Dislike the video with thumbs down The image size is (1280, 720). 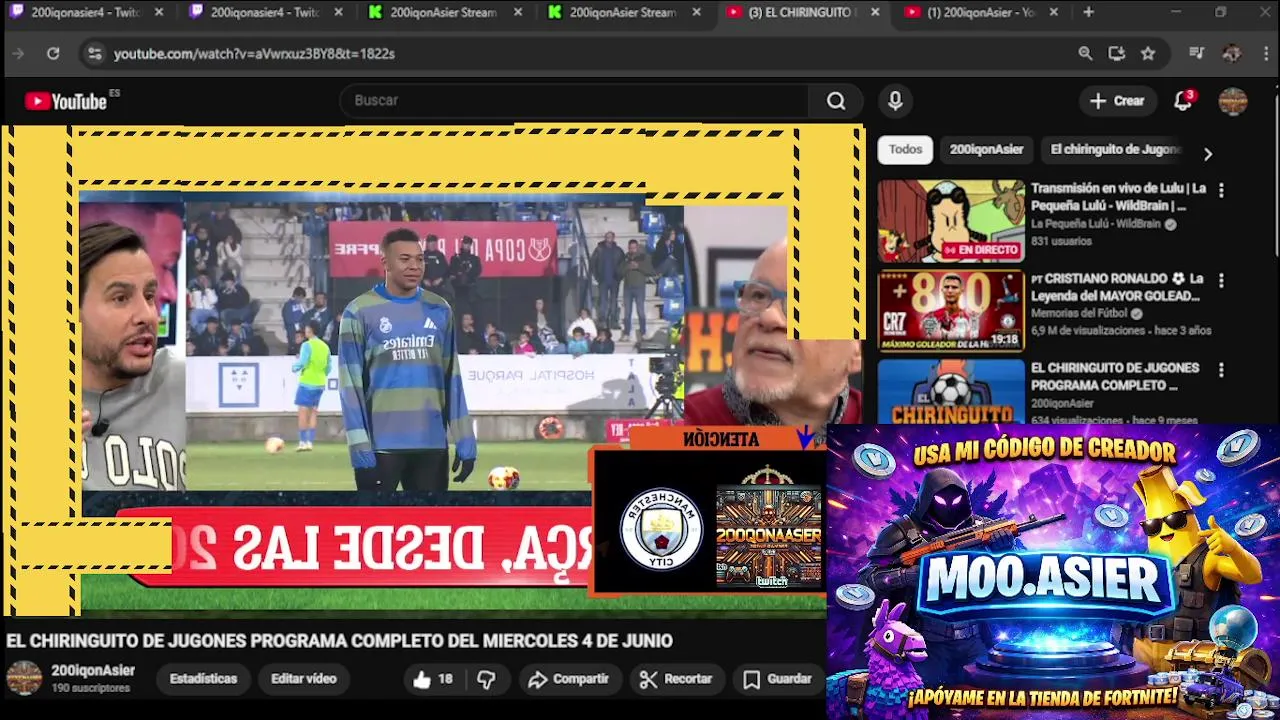tap(486, 679)
